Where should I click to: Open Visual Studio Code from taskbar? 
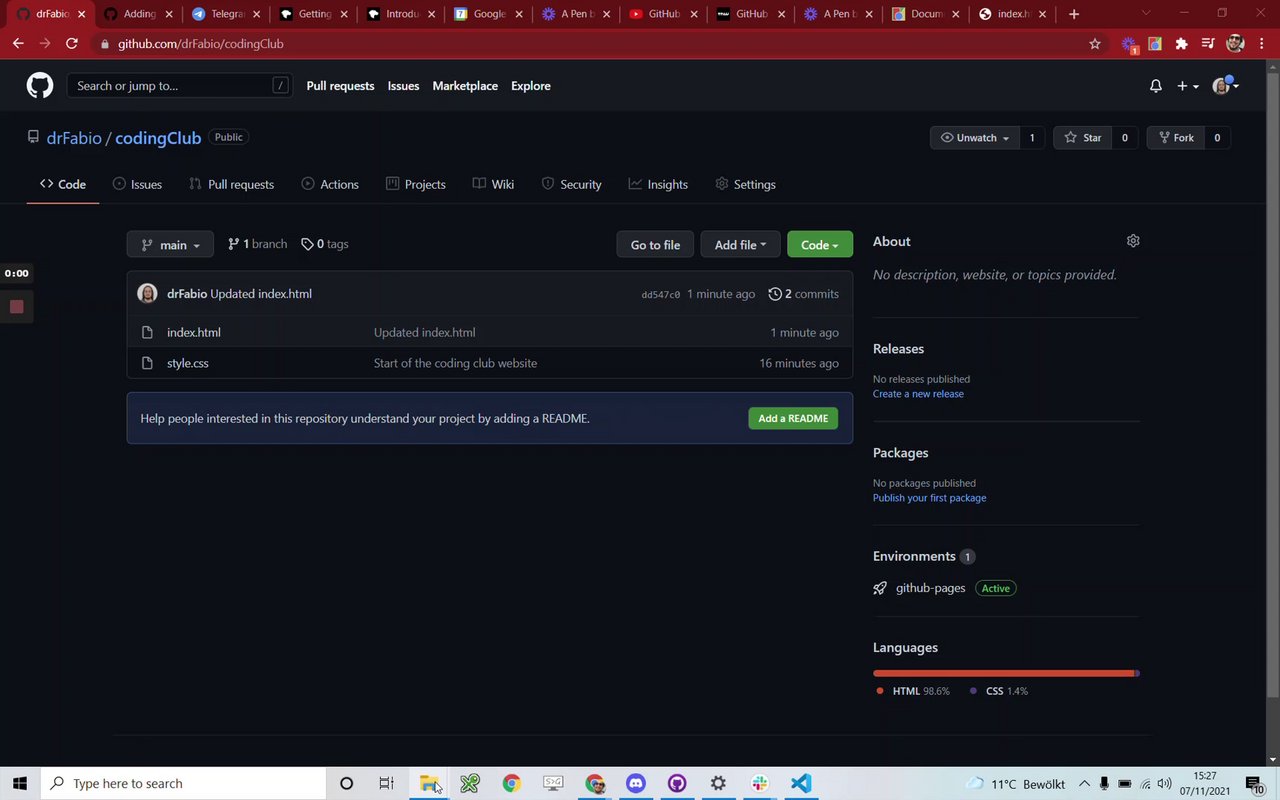click(x=801, y=783)
